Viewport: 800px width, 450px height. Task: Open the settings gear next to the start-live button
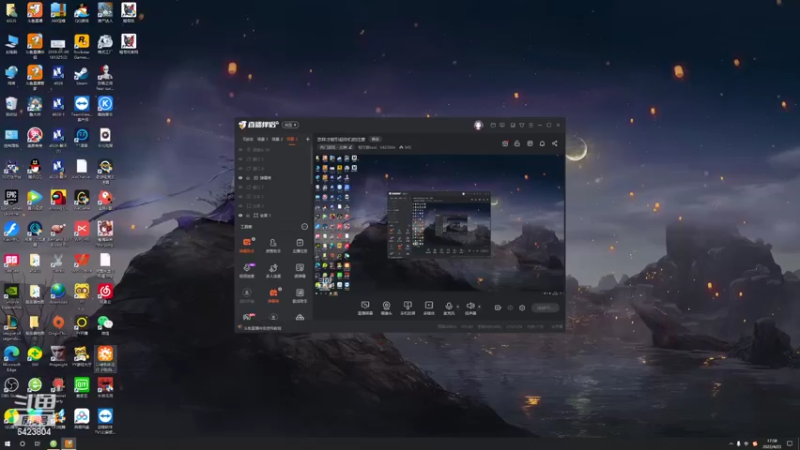[522, 308]
